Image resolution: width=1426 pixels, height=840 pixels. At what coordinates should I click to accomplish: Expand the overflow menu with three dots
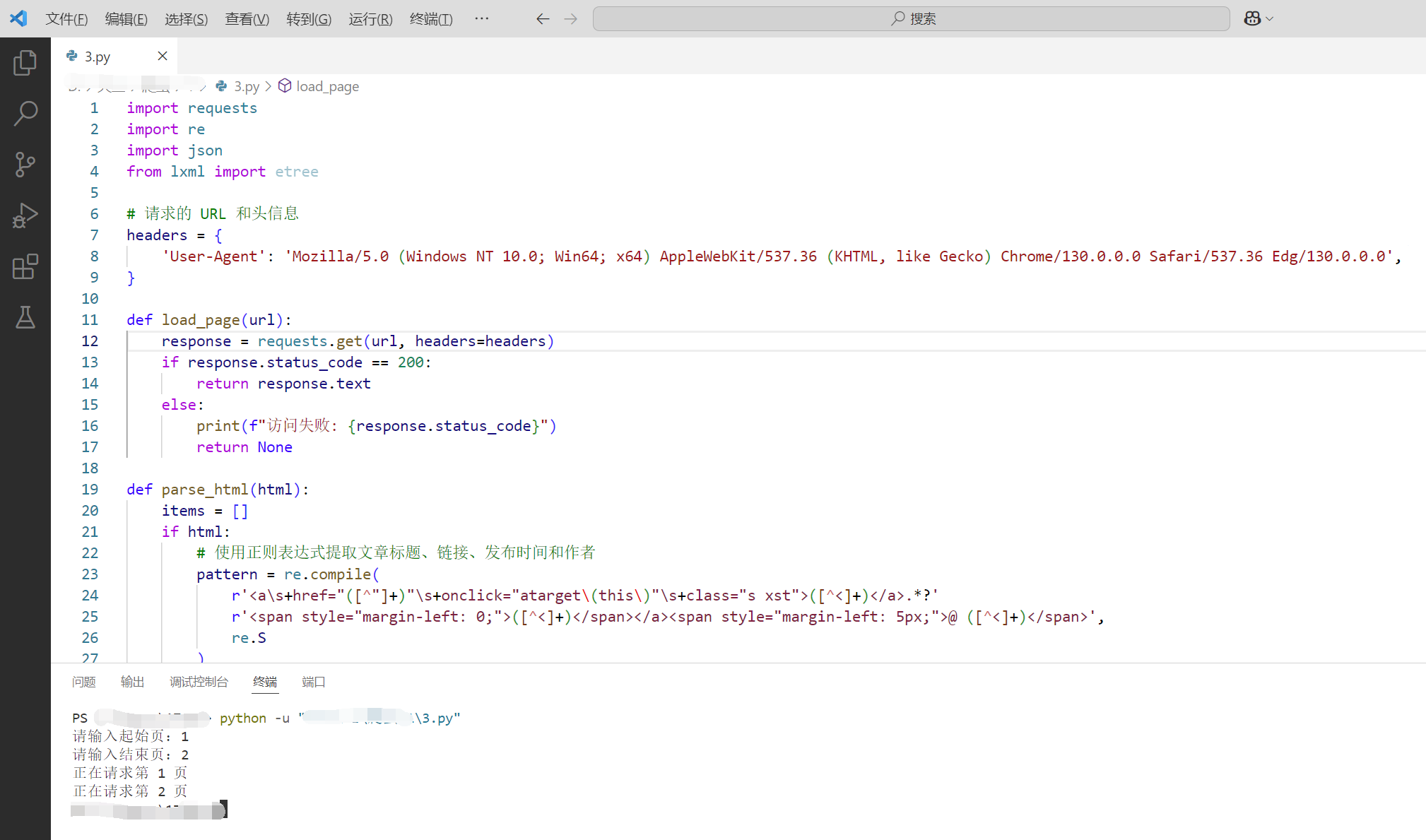[481, 19]
